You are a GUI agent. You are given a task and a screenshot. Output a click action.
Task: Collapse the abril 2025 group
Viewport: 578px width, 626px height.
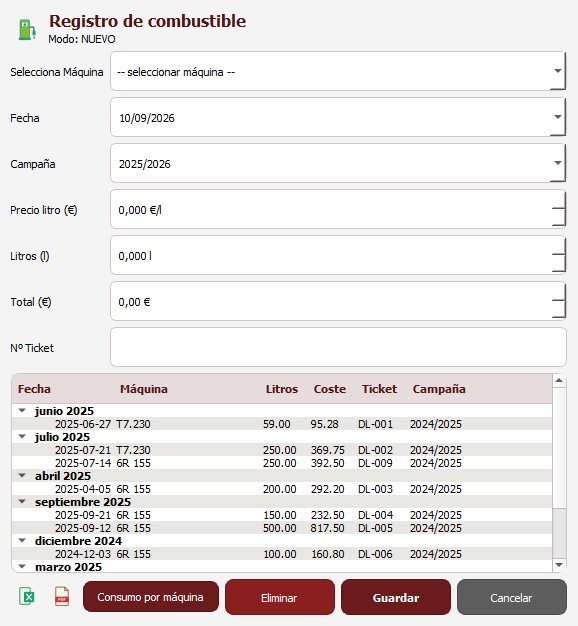pyautogui.click(x=22, y=475)
